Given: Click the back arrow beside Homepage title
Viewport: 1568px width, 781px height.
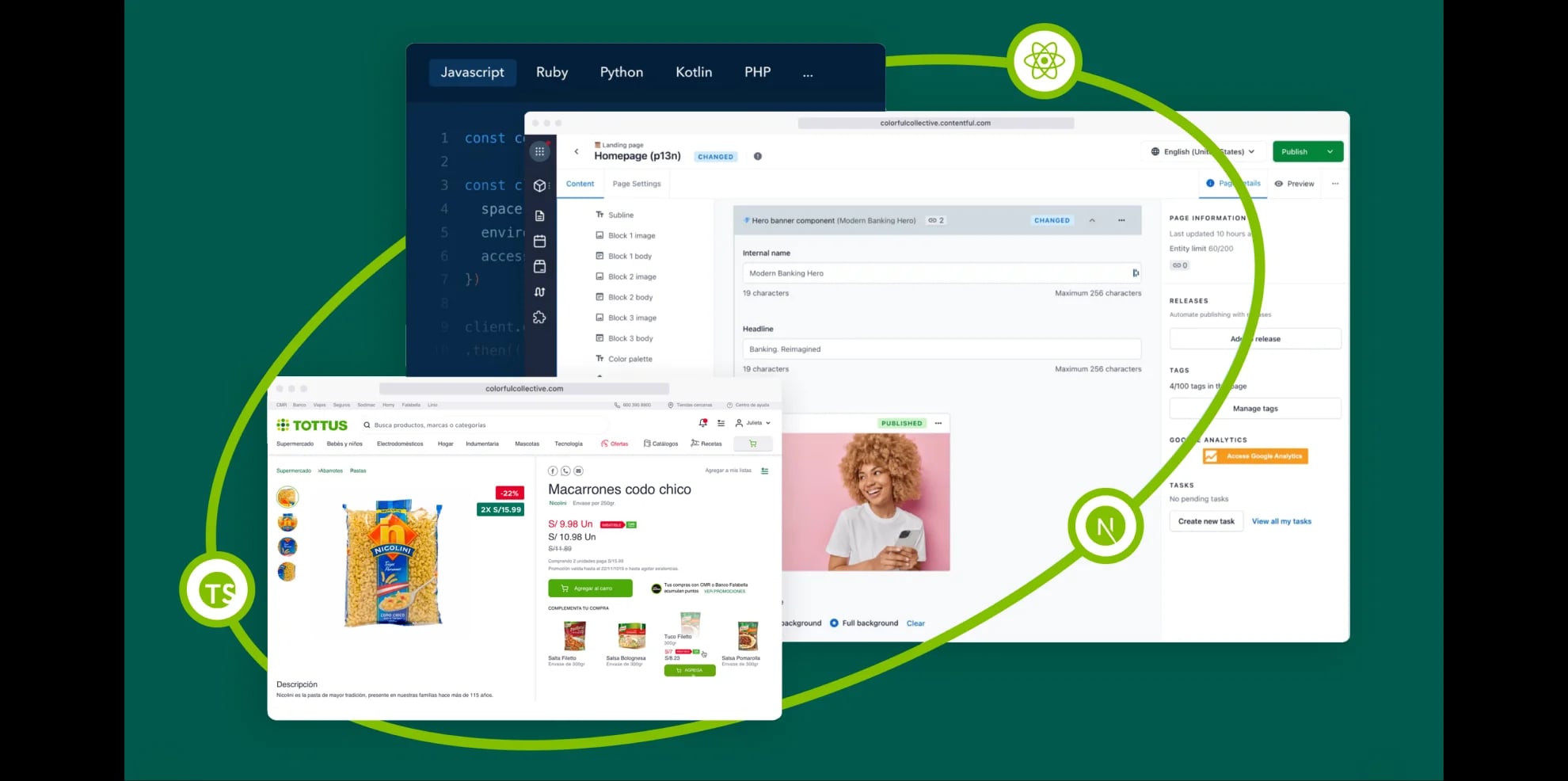Looking at the screenshot, I should click(x=577, y=151).
